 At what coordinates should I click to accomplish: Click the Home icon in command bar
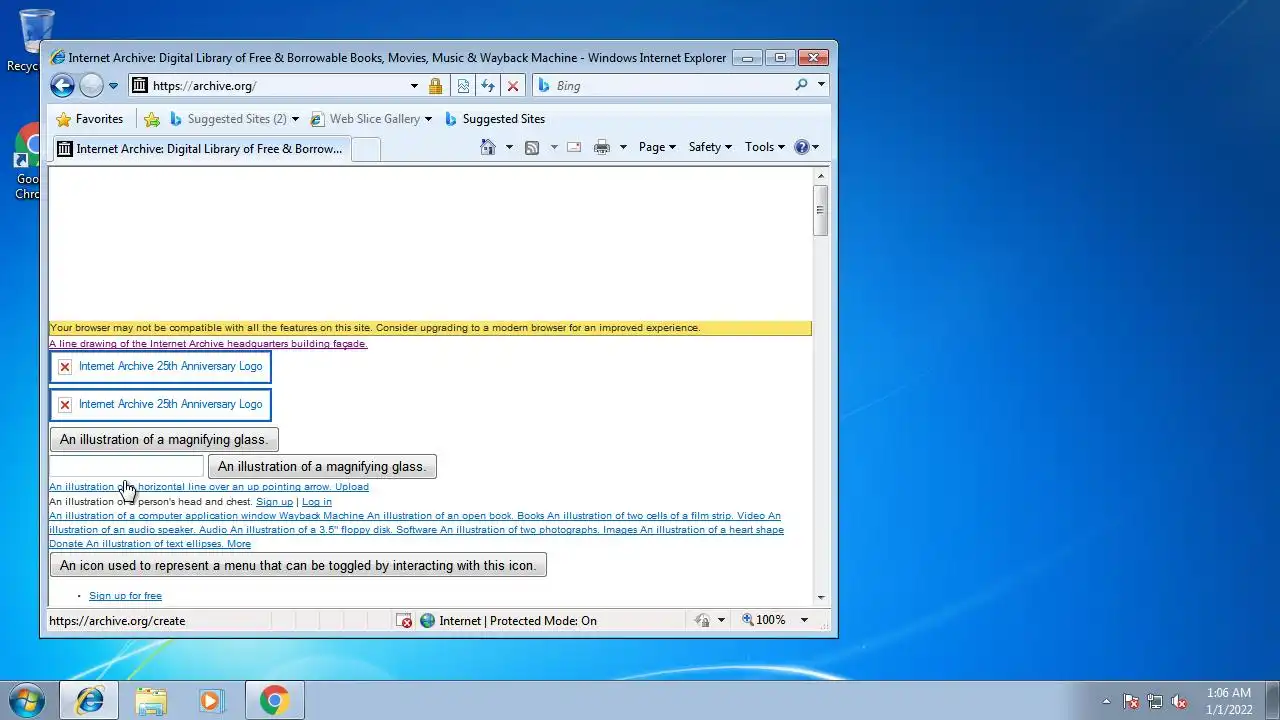coord(487,147)
